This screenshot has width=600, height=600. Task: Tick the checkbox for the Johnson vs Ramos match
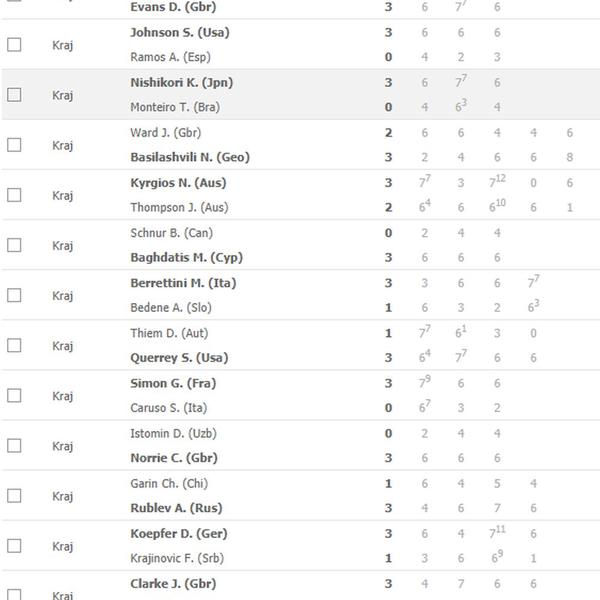point(14,44)
